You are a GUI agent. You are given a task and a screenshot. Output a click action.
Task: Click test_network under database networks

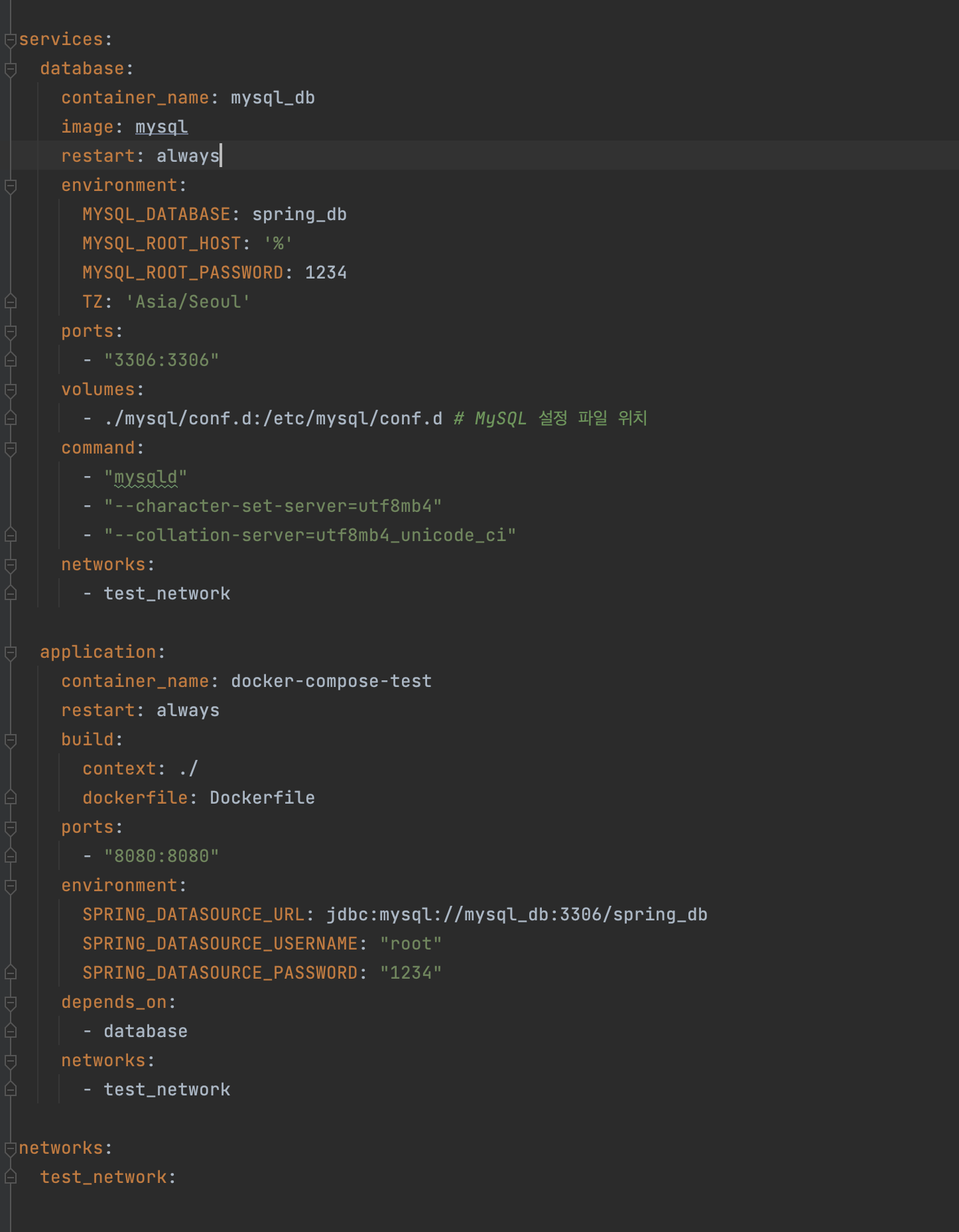(x=166, y=593)
